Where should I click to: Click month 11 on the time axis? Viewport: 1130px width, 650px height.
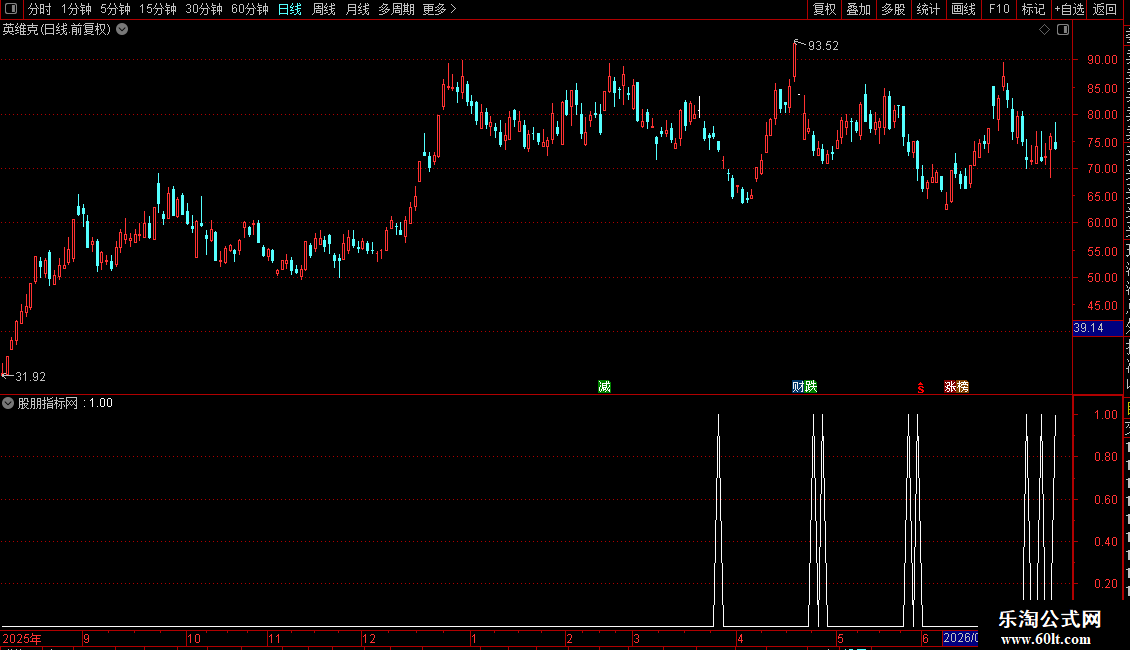click(x=275, y=638)
